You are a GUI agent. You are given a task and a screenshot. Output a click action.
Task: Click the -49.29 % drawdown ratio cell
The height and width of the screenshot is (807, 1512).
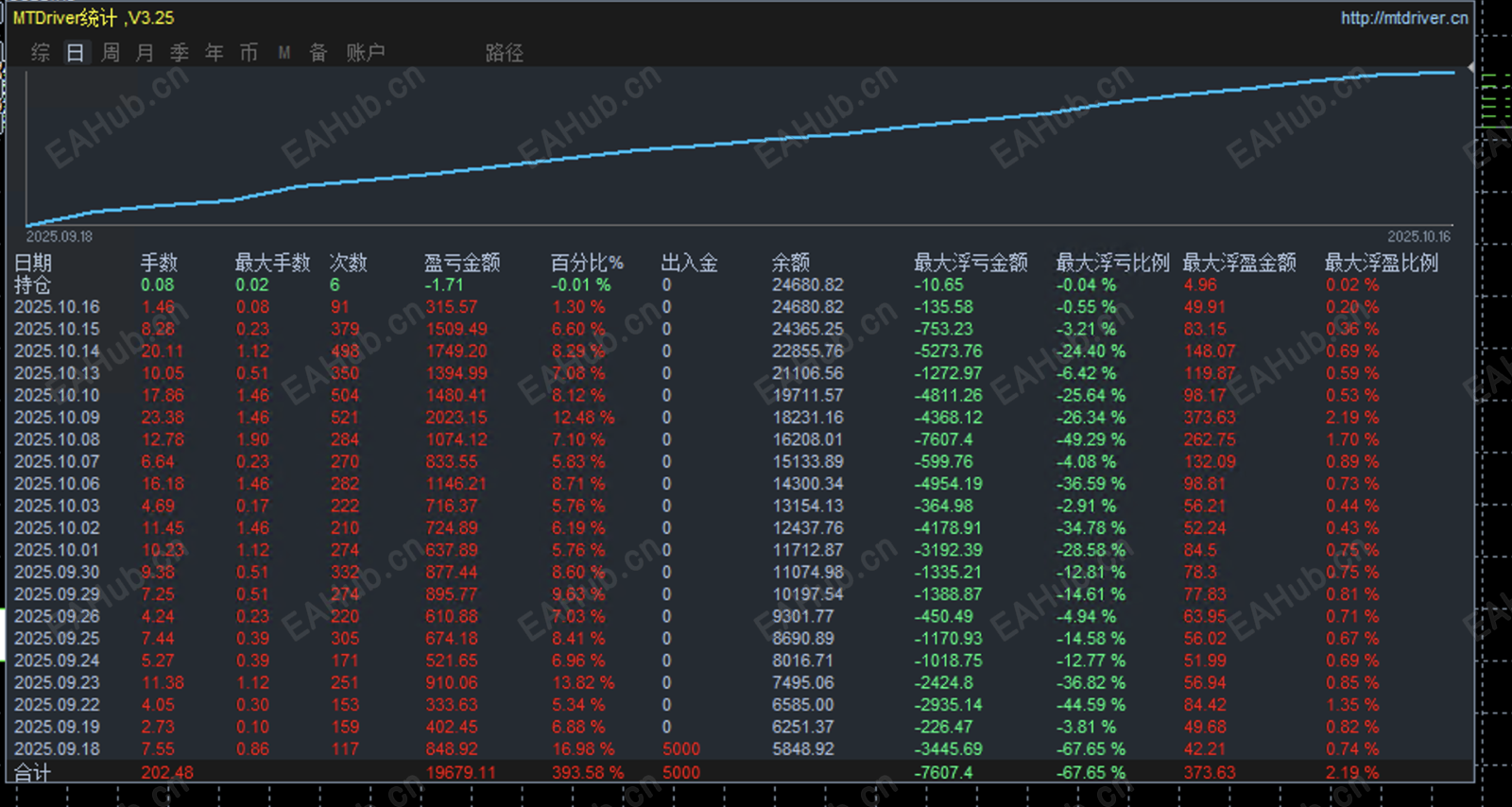(1091, 439)
